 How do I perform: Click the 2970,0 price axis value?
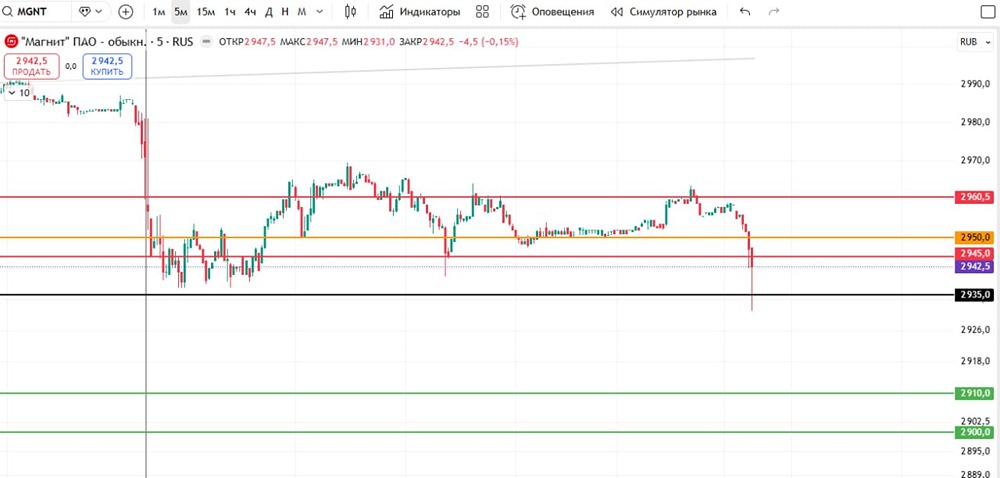click(976, 162)
